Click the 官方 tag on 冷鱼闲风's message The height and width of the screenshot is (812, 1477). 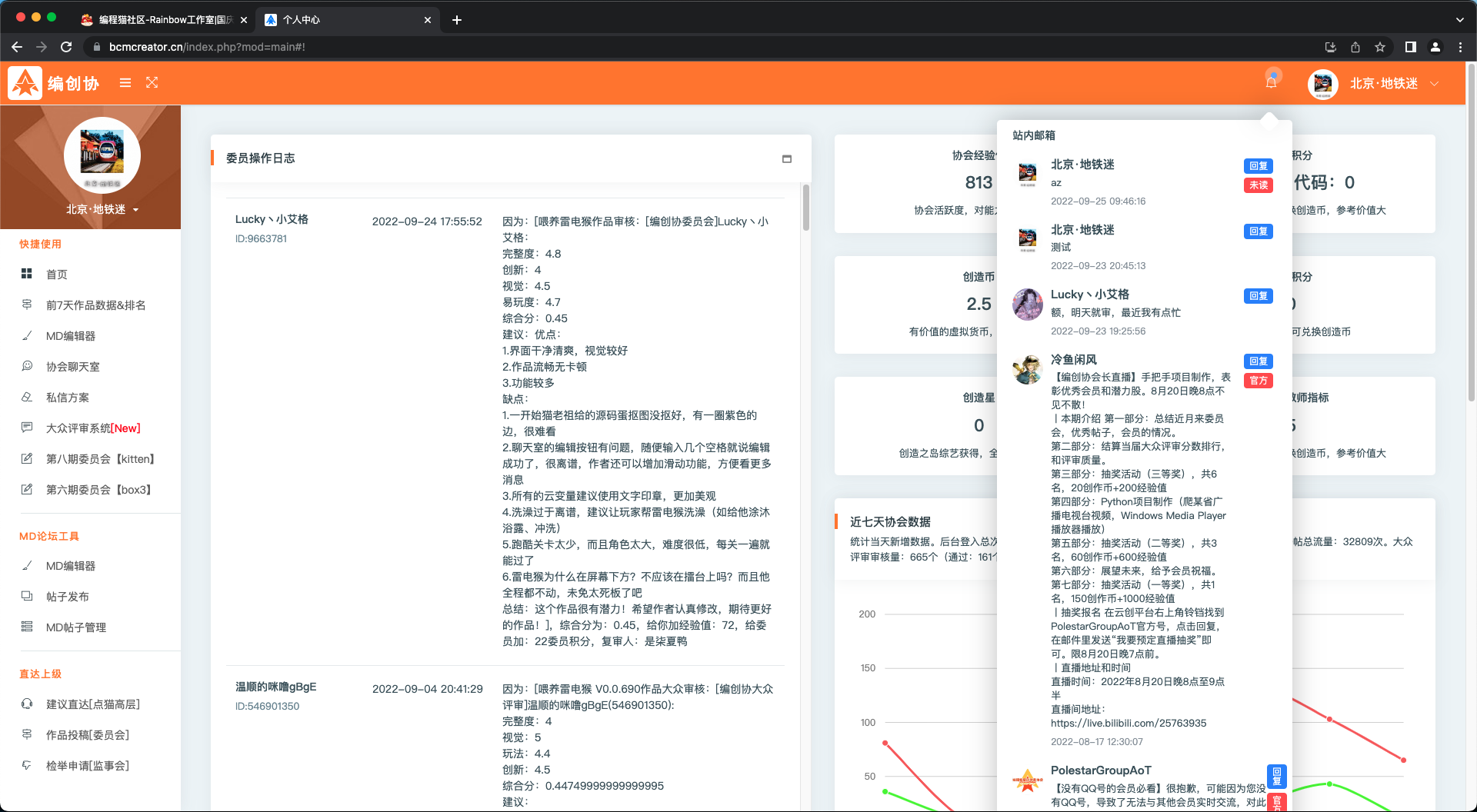1259,381
